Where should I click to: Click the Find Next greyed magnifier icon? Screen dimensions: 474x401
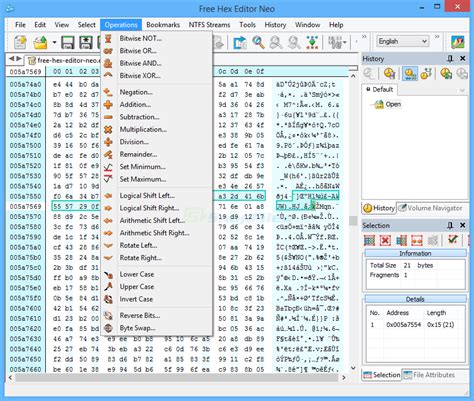[x=294, y=43]
